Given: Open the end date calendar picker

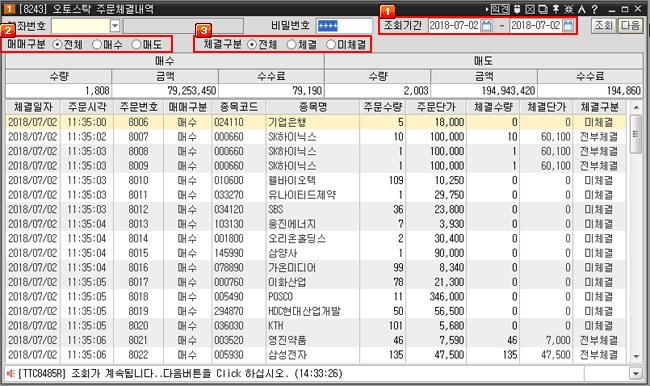Looking at the screenshot, I should tap(568, 26).
